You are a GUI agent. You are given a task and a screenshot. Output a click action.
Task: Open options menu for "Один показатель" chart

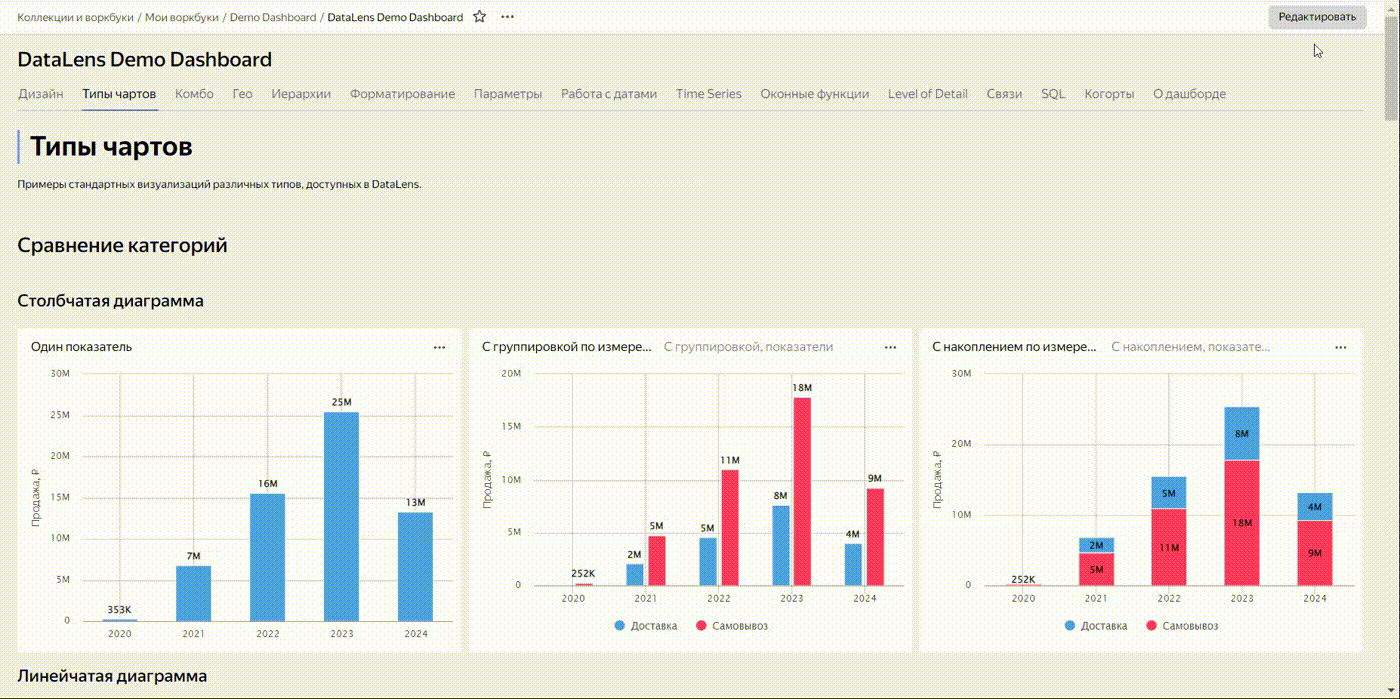(439, 347)
